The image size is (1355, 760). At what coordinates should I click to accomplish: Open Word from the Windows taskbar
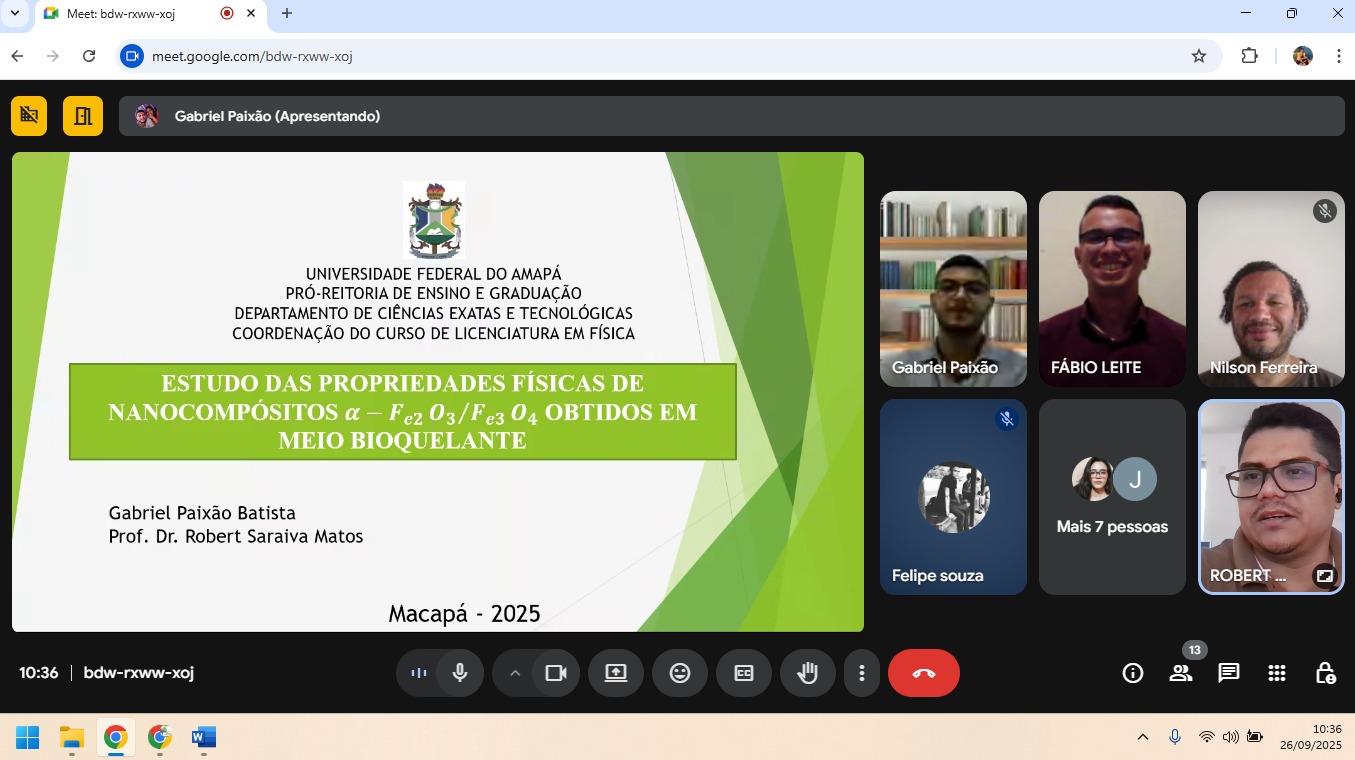[x=204, y=738]
